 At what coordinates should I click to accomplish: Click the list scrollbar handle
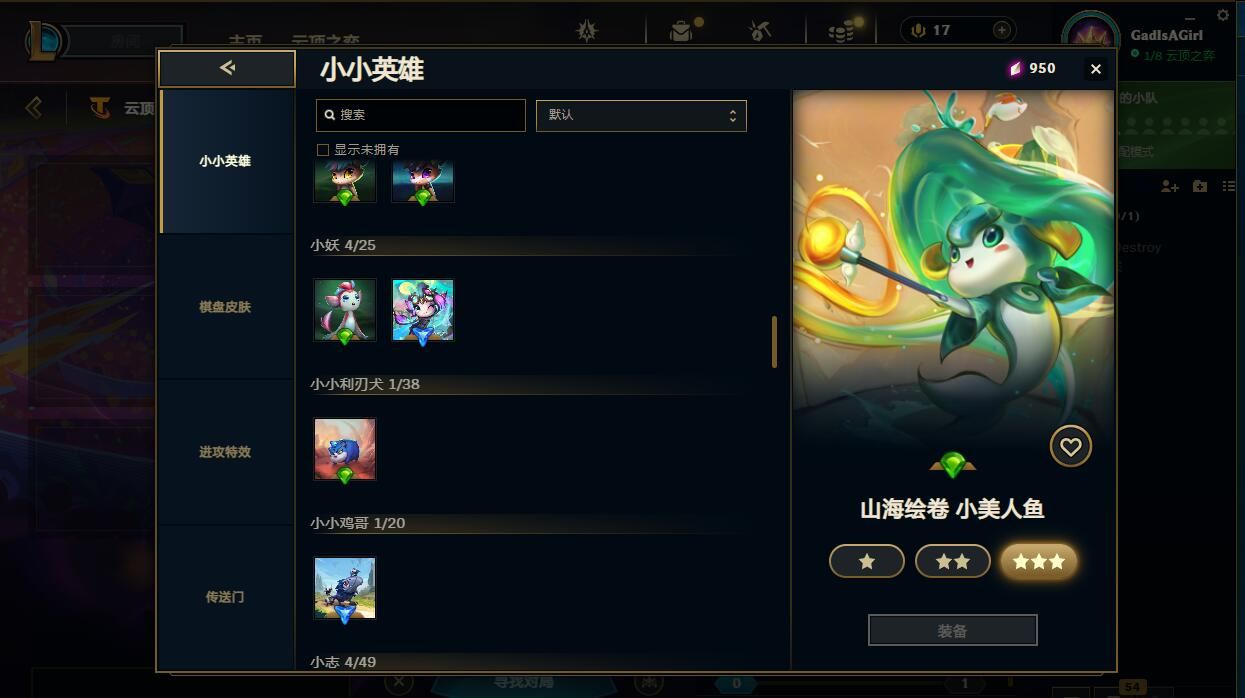(x=774, y=342)
